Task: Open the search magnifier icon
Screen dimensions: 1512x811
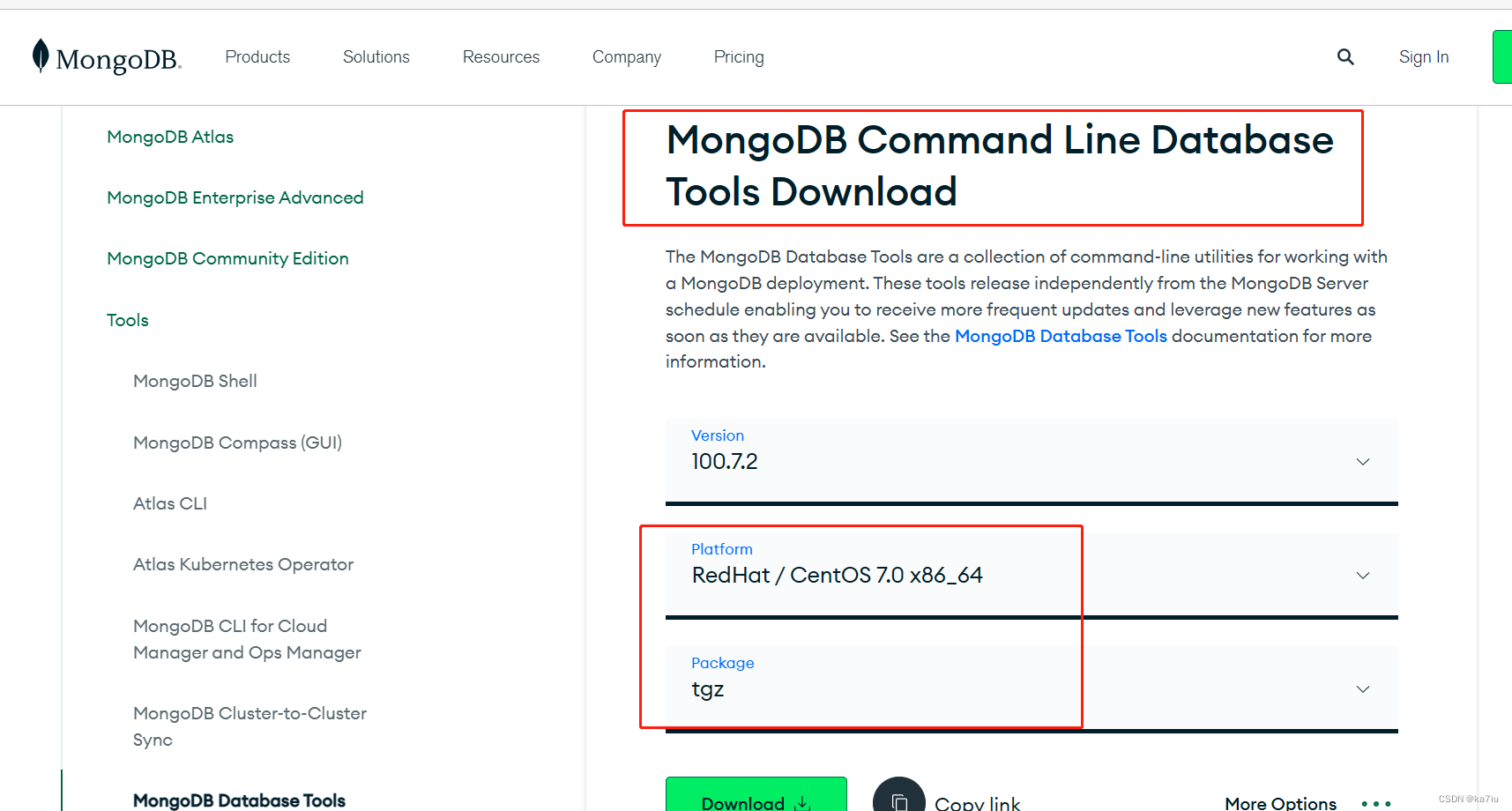Action: point(1345,56)
